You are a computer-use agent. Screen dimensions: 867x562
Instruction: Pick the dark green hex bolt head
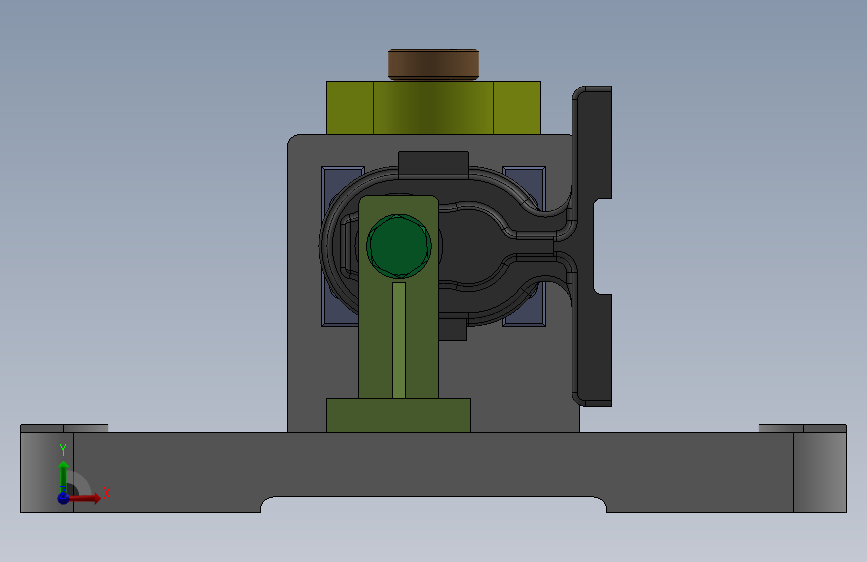pyautogui.click(x=399, y=246)
